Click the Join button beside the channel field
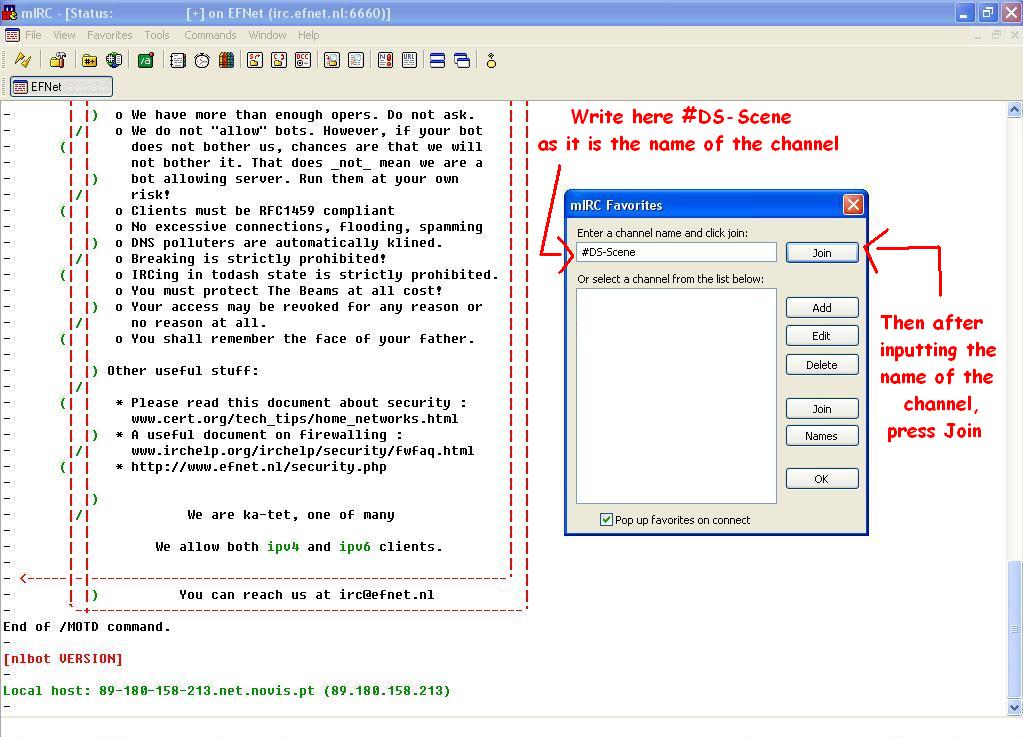Image resolution: width=1023 pixels, height=737 pixels. 822,252
